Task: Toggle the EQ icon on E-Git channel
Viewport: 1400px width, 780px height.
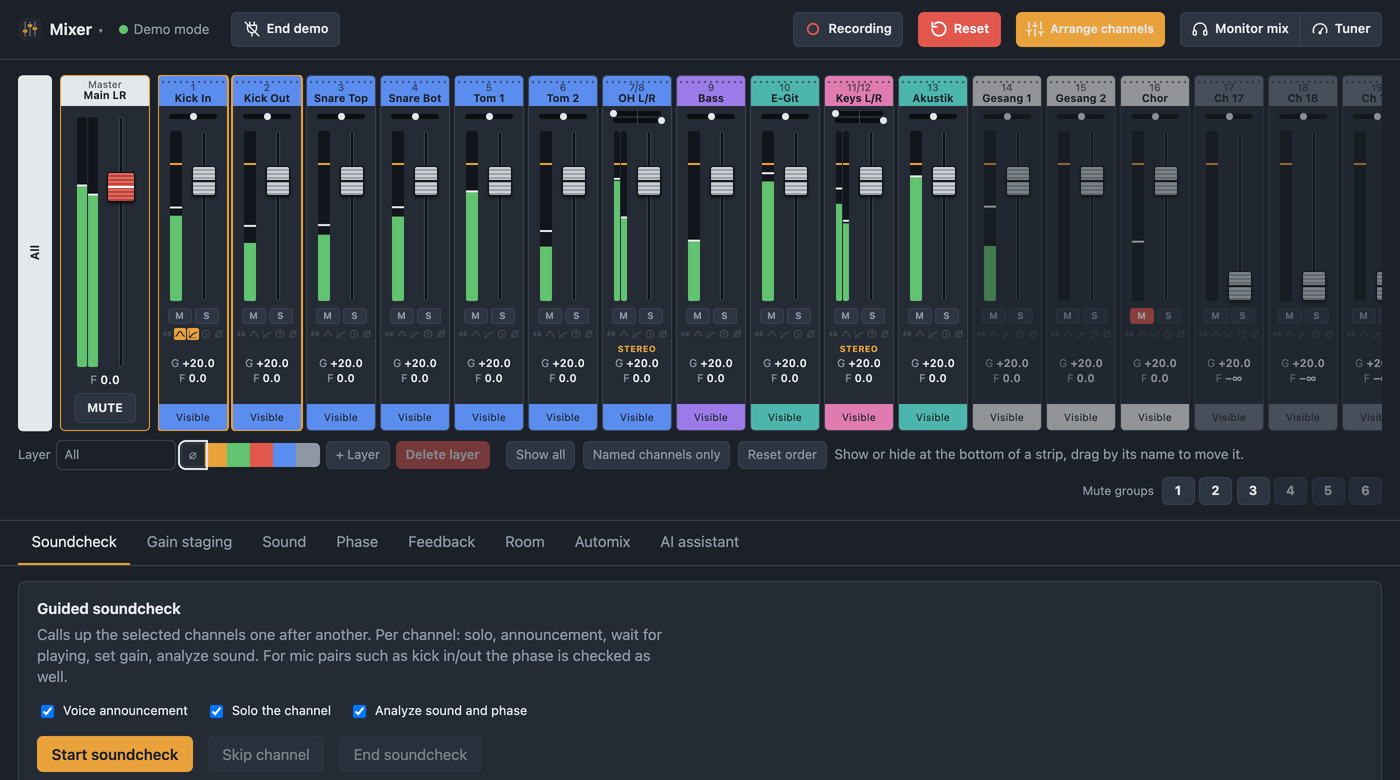Action: coord(772,334)
